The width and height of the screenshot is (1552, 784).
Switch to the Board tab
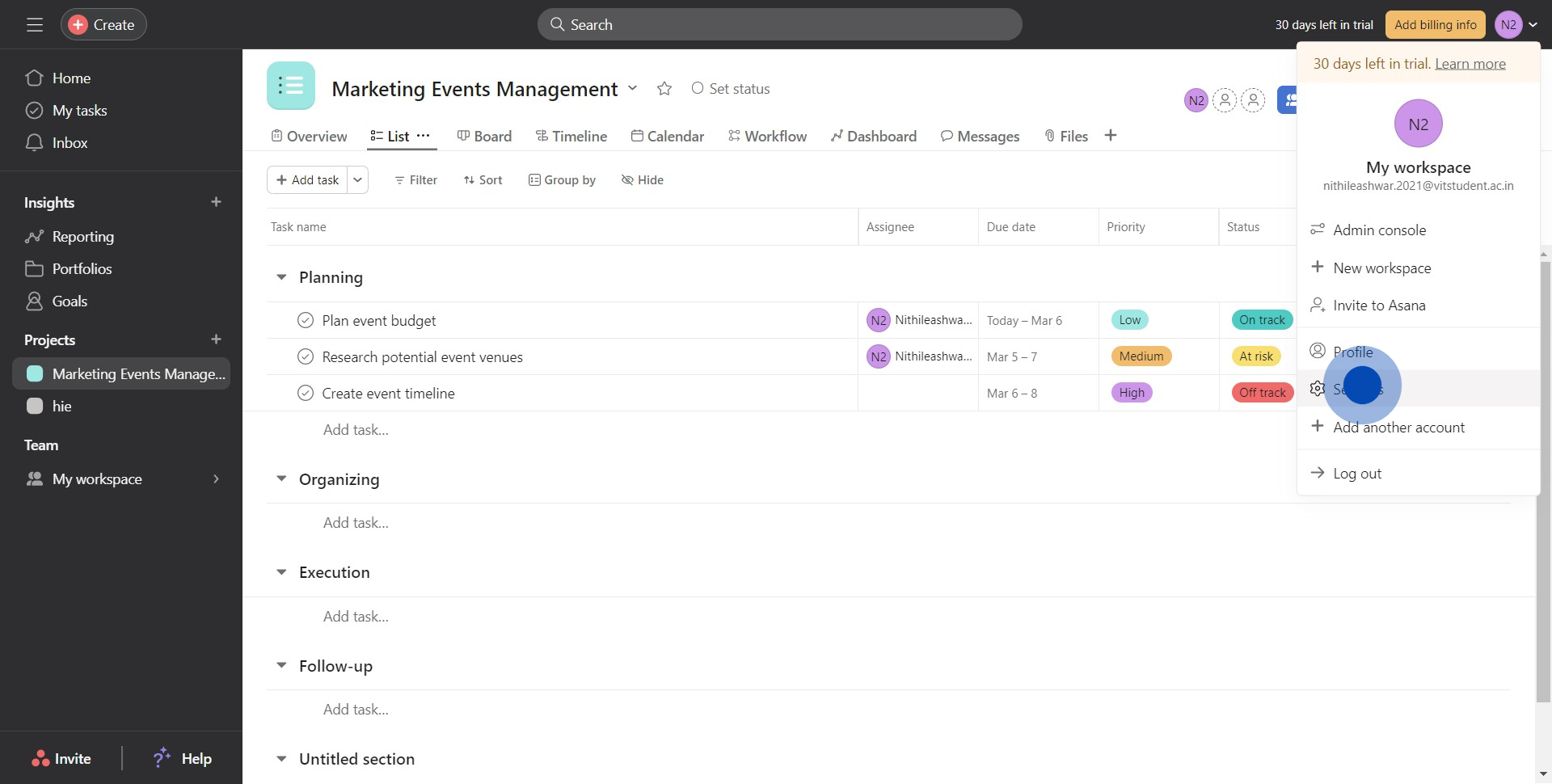484,137
